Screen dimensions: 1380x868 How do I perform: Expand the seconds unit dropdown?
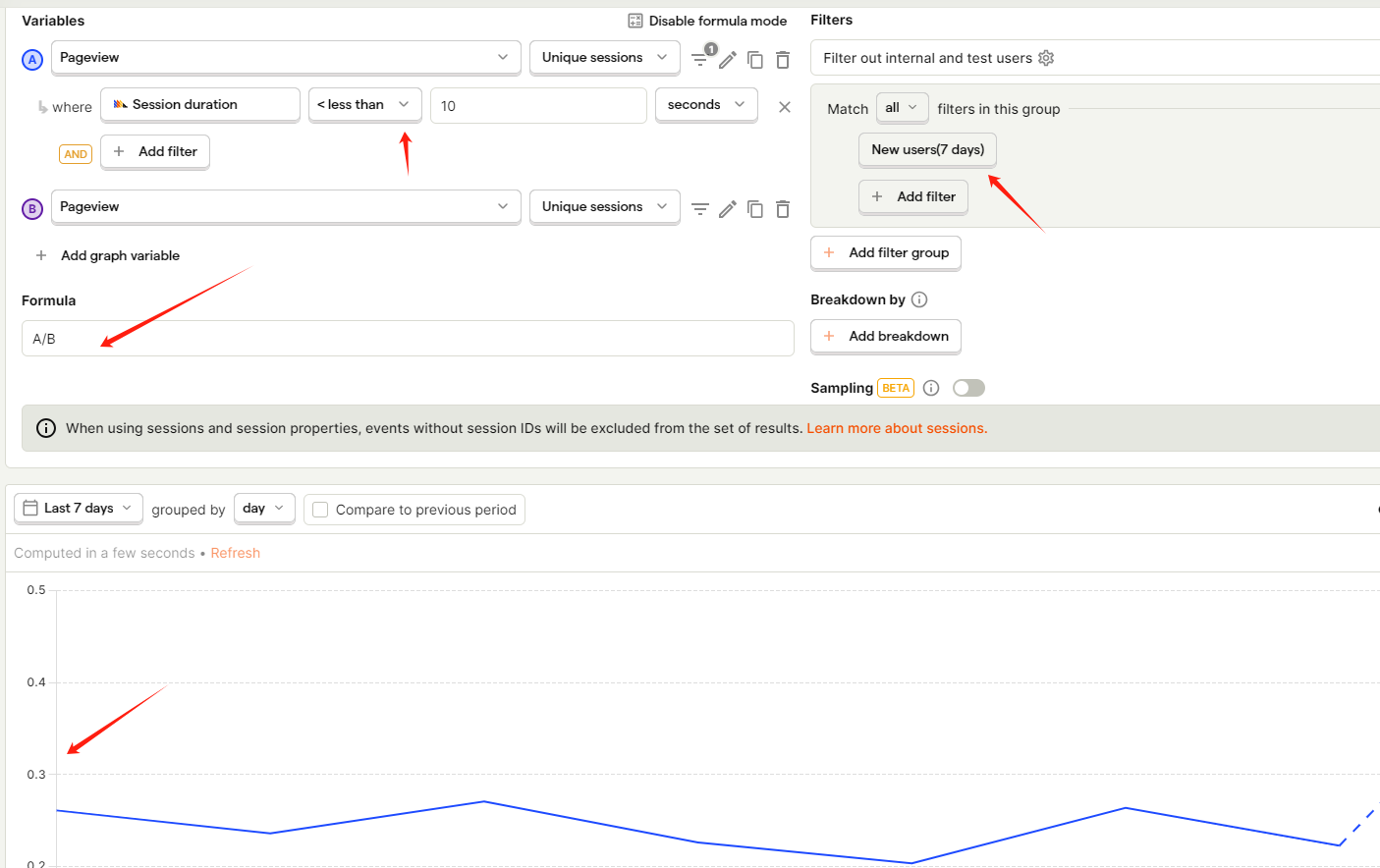[x=706, y=104]
